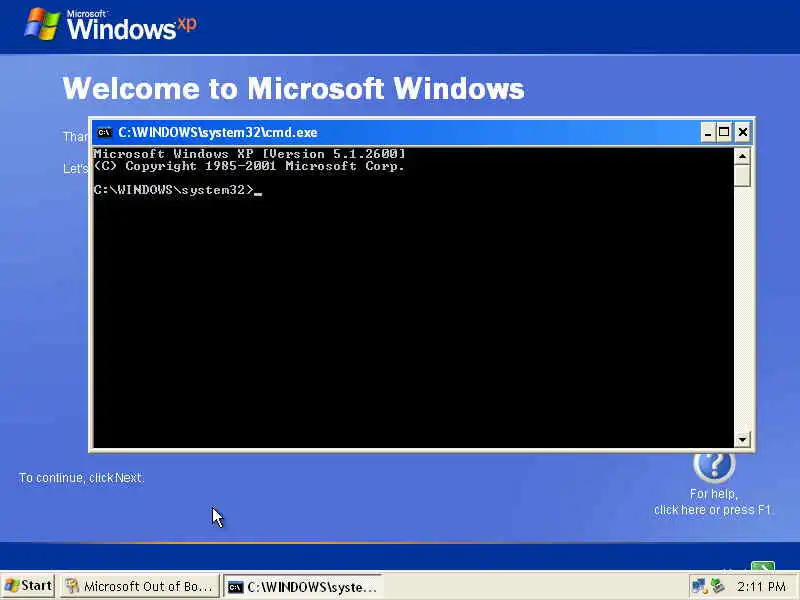Click the second system tray icon beside clock
The width and height of the screenshot is (800, 600).
pos(717,586)
